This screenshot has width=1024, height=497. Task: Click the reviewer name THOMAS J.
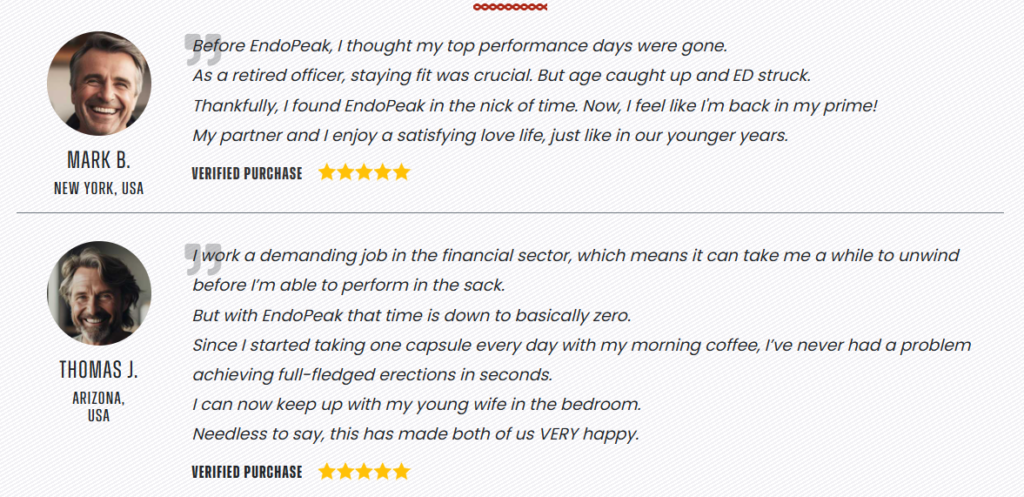tap(99, 370)
